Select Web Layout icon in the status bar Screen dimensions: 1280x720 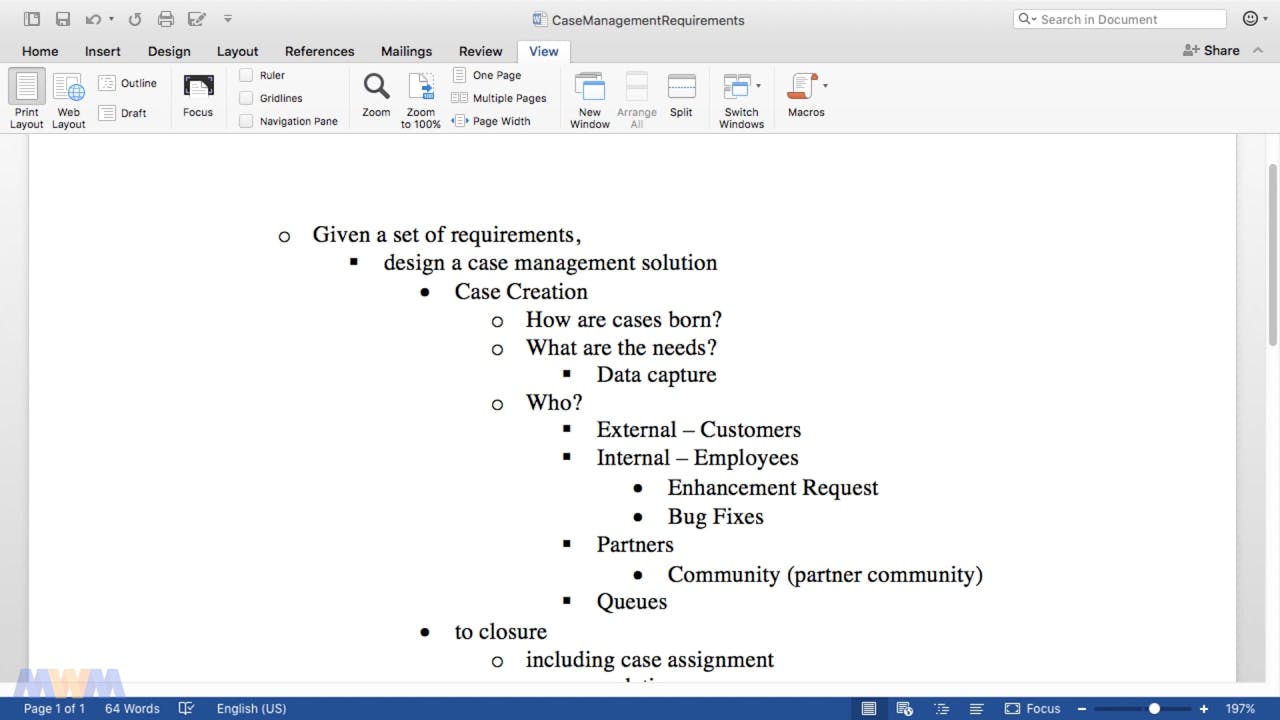click(x=904, y=708)
